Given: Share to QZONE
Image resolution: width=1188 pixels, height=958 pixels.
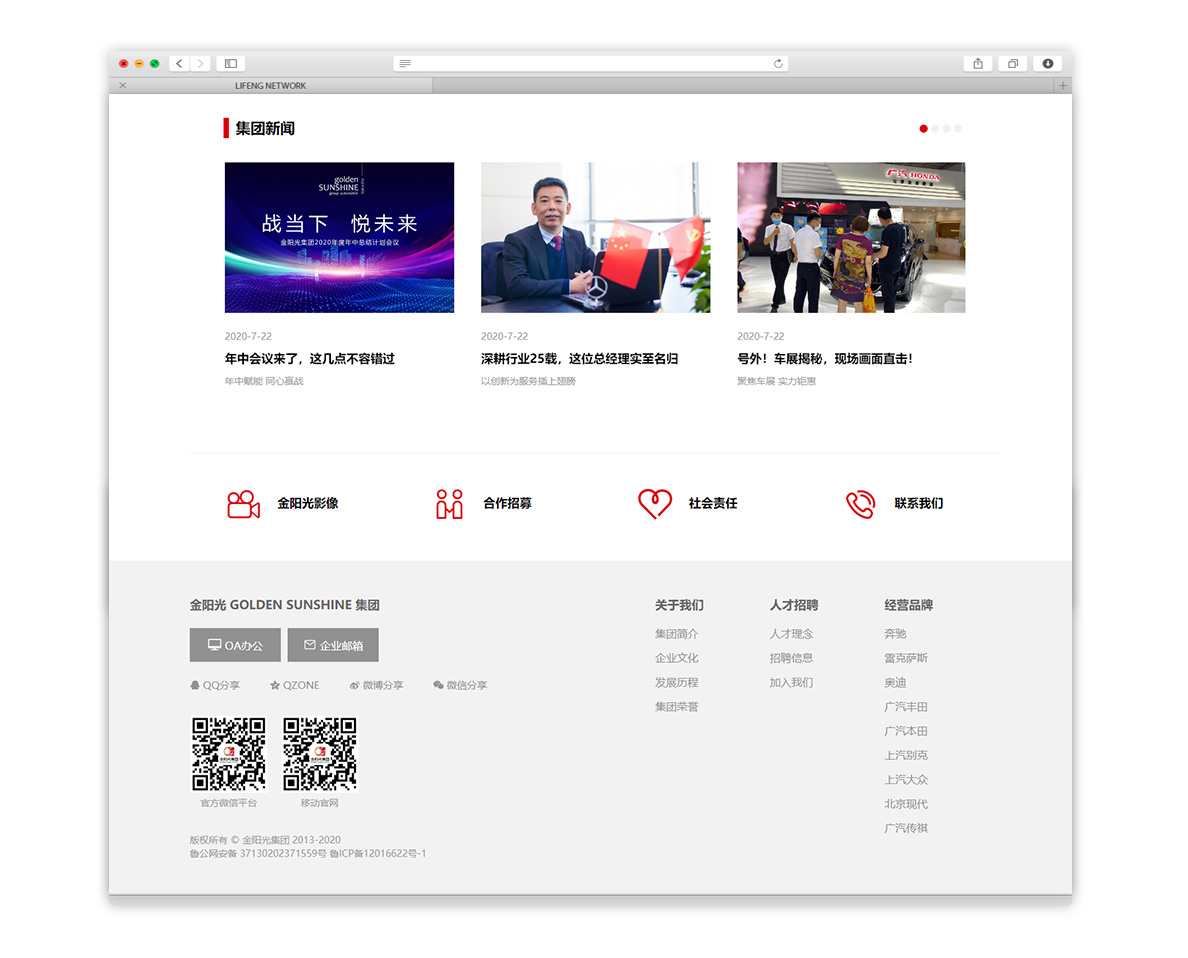Looking at the screenshot, I should click(295, 685).
